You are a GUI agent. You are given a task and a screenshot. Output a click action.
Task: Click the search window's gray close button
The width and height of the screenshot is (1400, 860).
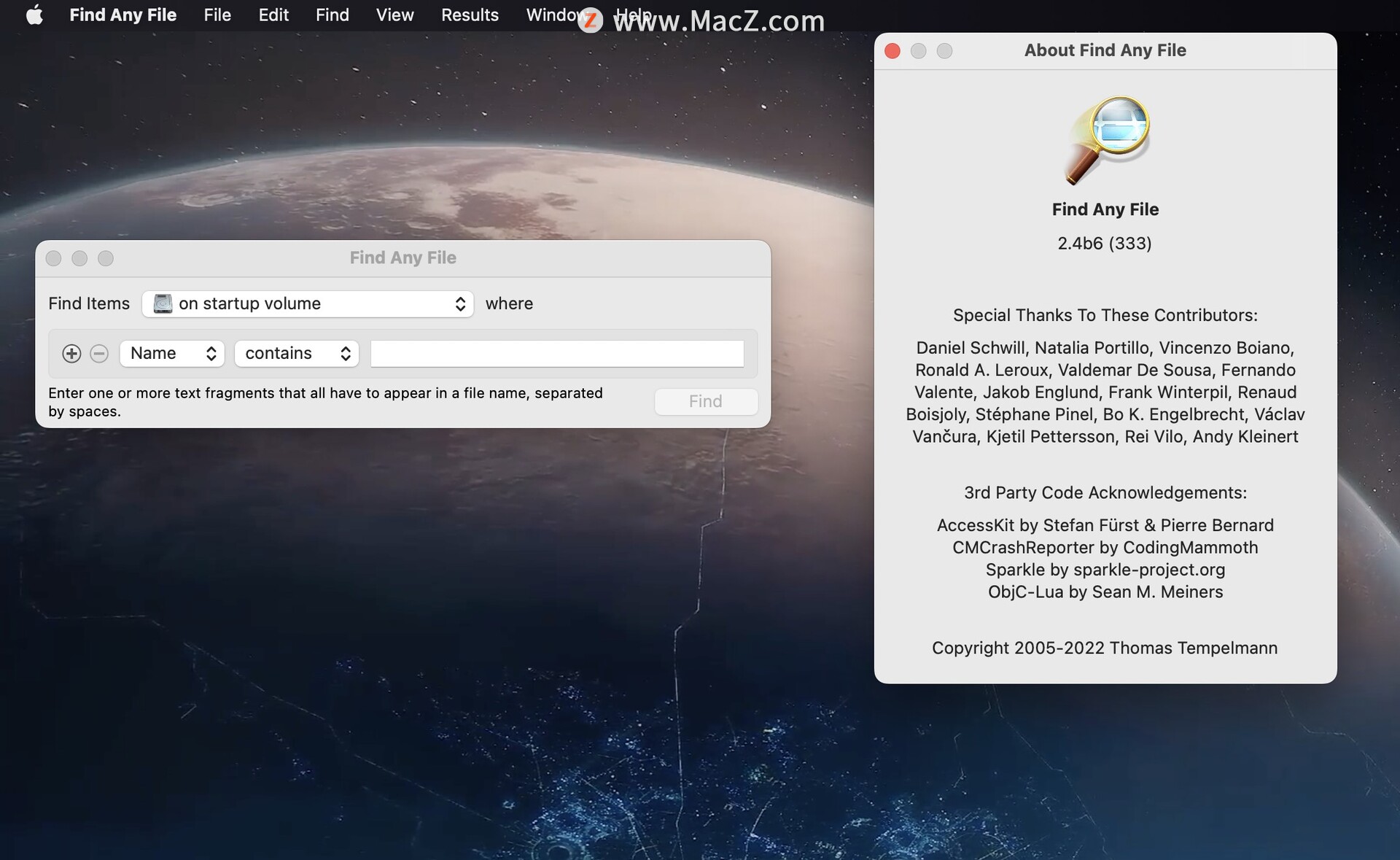pos(53,258)
